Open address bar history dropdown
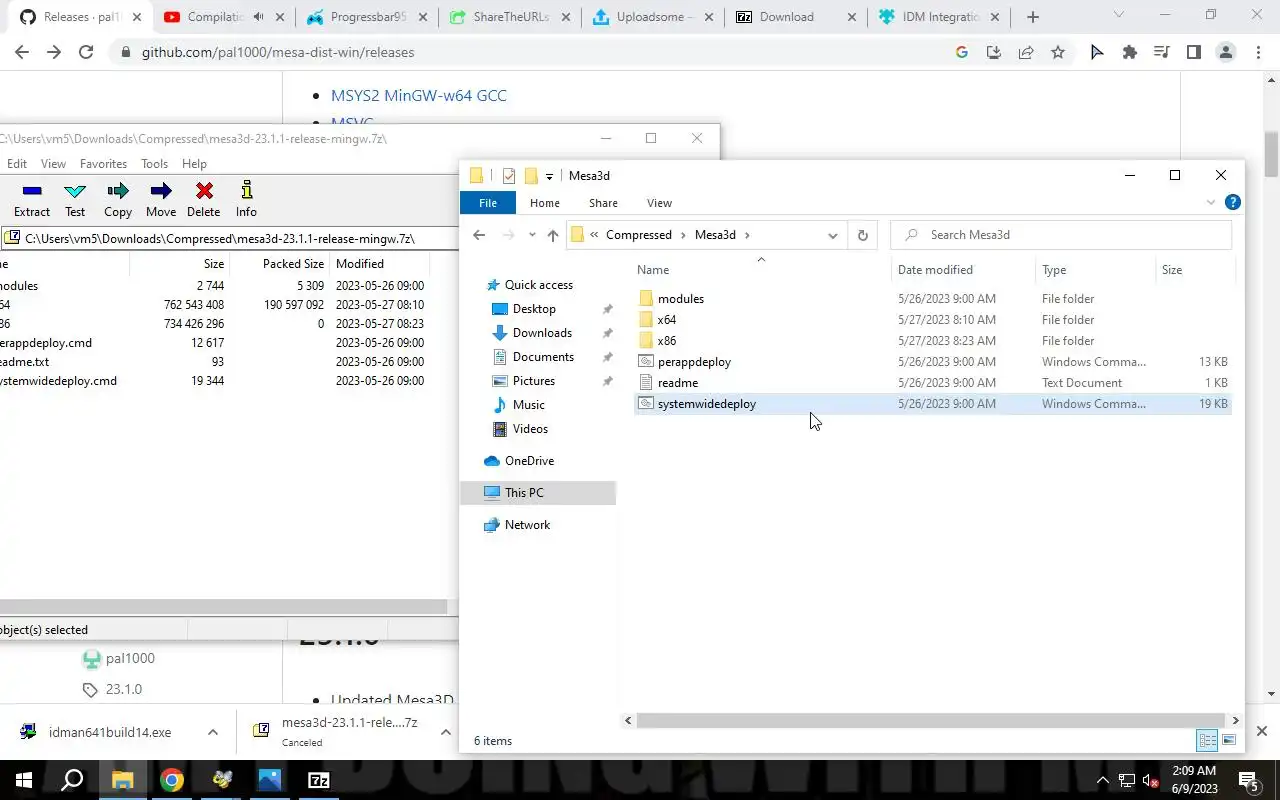 832,235
